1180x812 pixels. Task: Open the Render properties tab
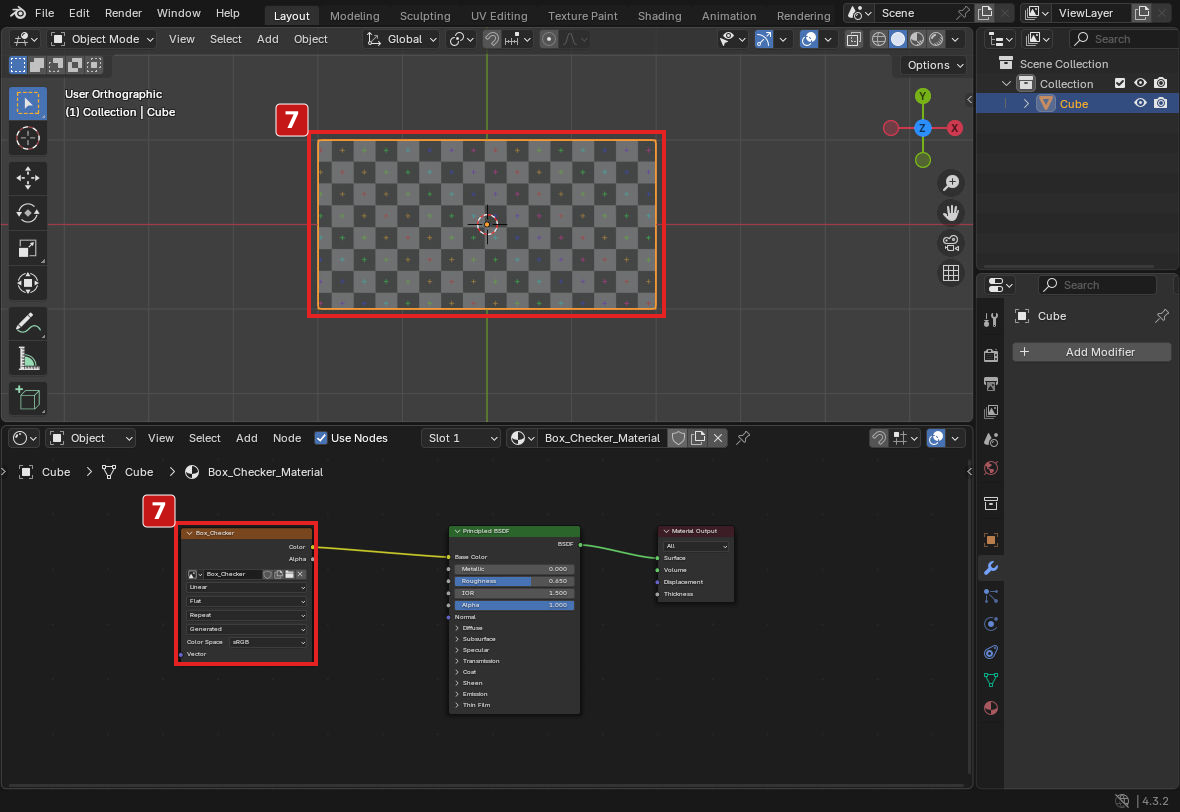click(991, 355)
